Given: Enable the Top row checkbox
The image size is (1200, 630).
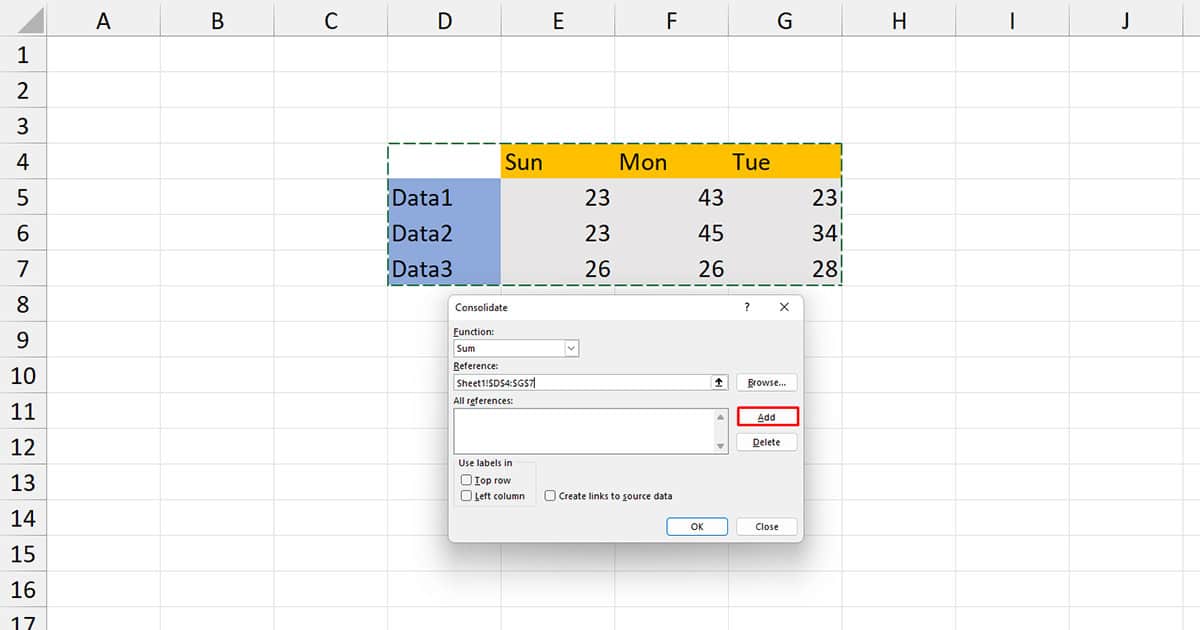Looking at the screenshot, I should (466, 479).
